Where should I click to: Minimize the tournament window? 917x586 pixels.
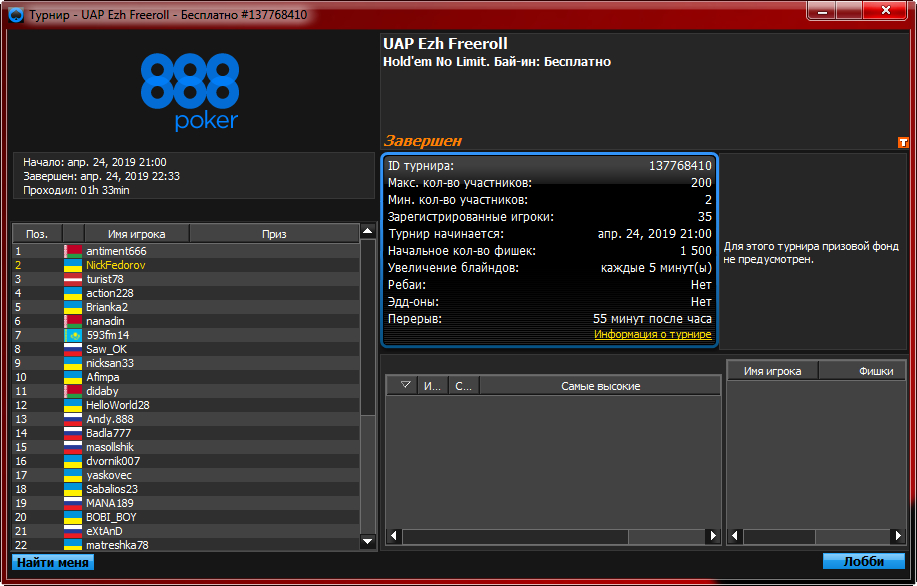(x=822, y=10)
